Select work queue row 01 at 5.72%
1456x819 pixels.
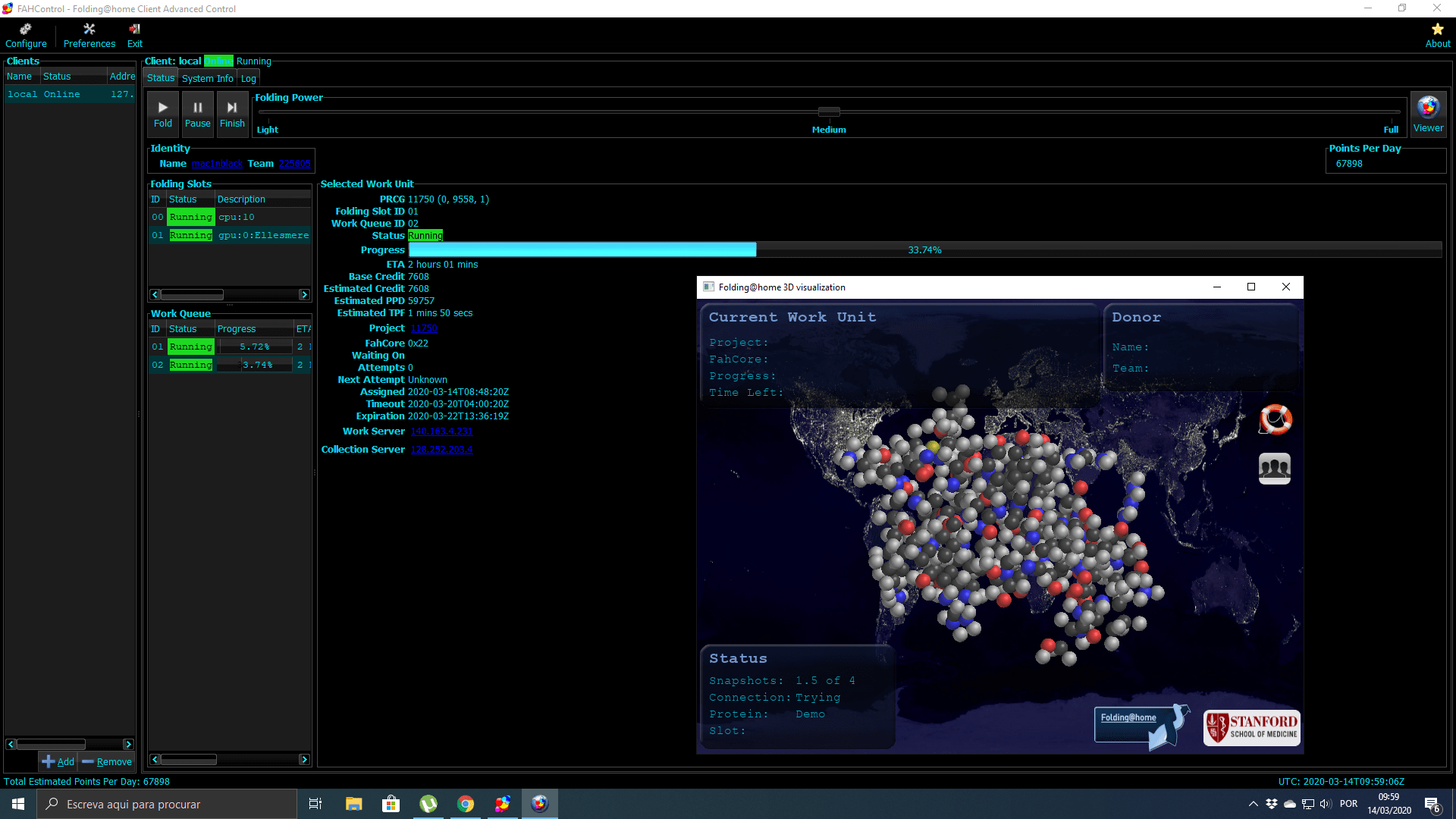(230, 347)
